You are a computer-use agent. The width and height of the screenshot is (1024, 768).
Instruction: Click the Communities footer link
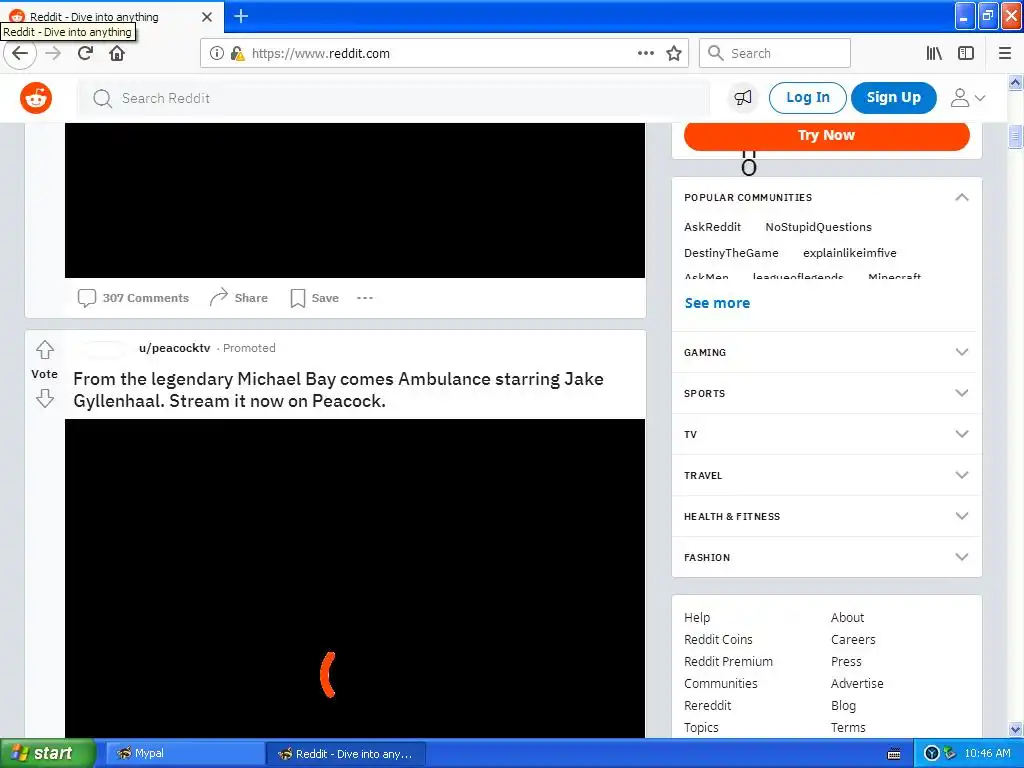pos(720,683)
